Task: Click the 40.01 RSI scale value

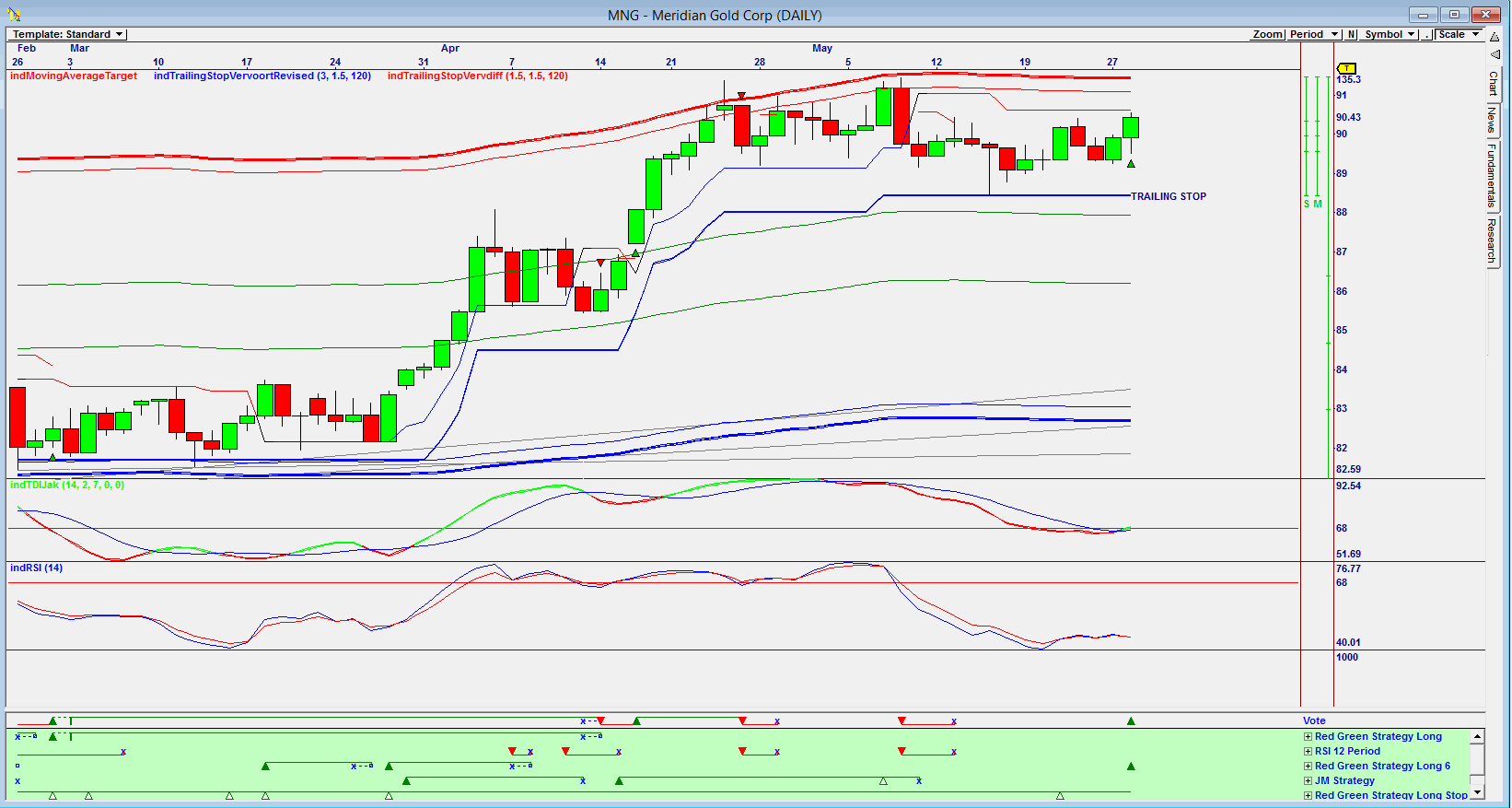Action: pyautogui.click(x=1348, y=642)
